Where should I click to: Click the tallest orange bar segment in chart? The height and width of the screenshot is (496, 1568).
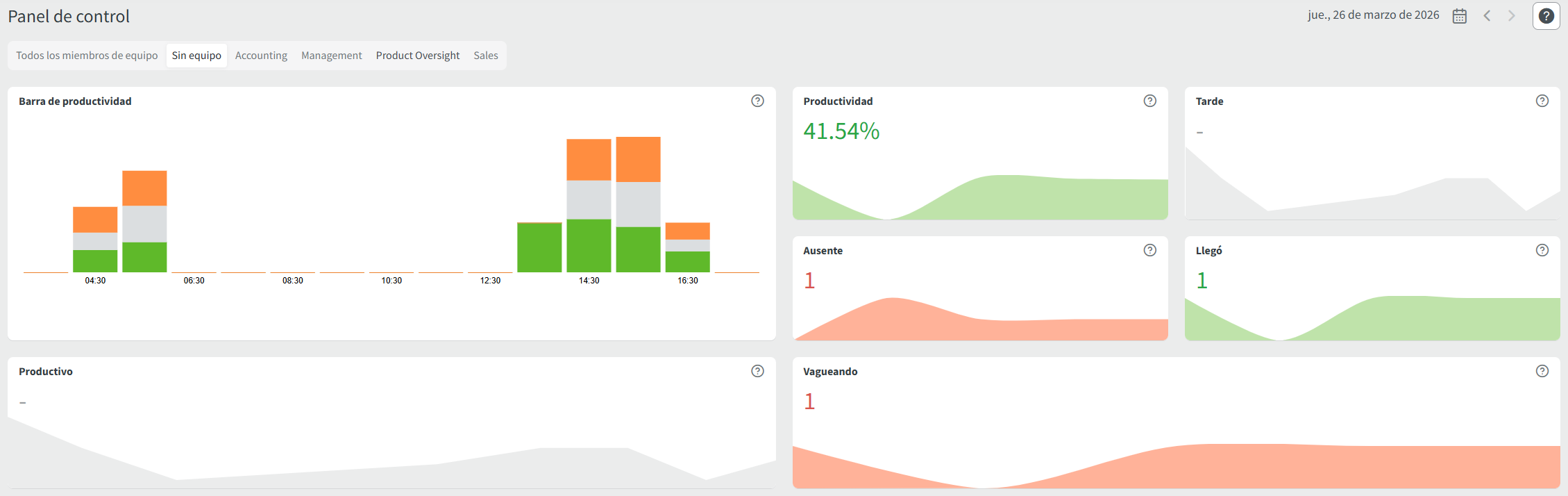pos(638,159)
